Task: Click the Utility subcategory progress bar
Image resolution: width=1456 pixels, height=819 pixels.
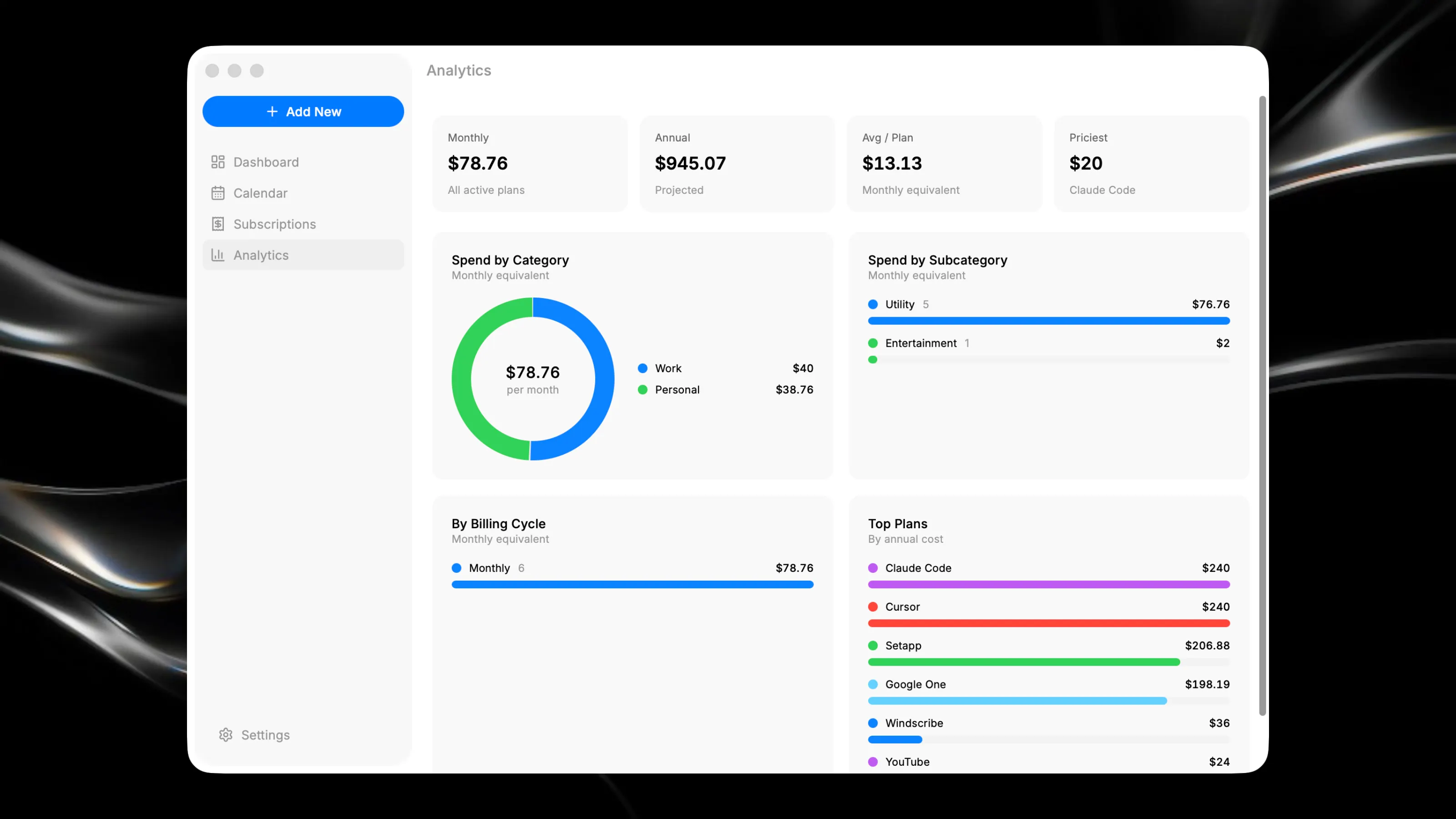Action: tap(1048, 321)
